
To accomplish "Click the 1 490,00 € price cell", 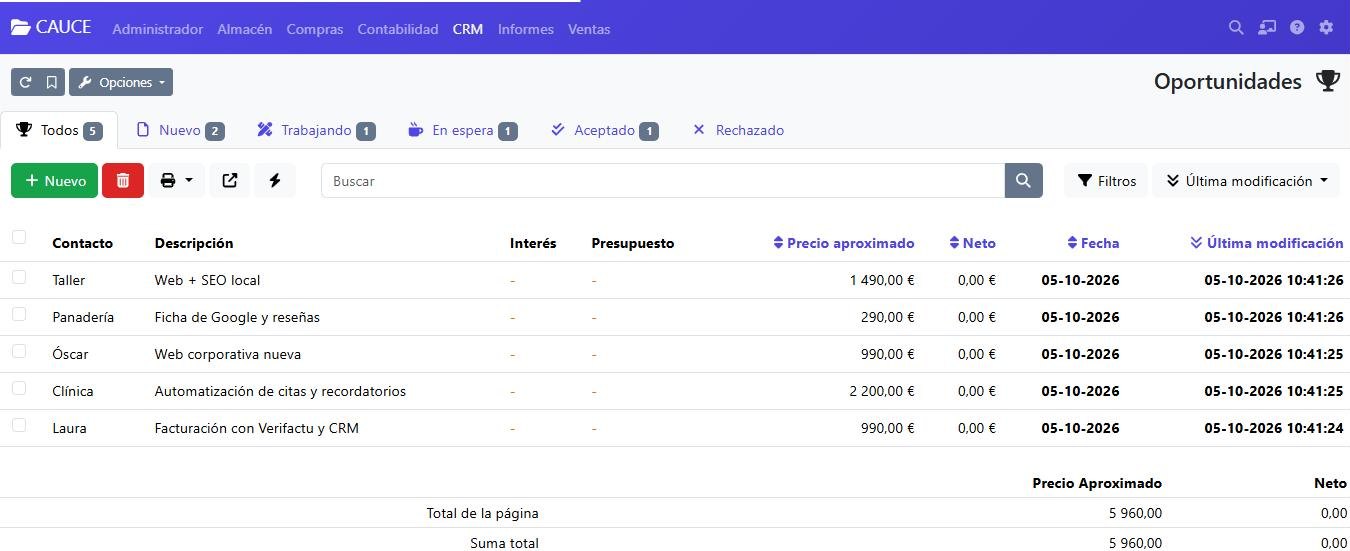I will pyautogui.click(x=882, y=280).
